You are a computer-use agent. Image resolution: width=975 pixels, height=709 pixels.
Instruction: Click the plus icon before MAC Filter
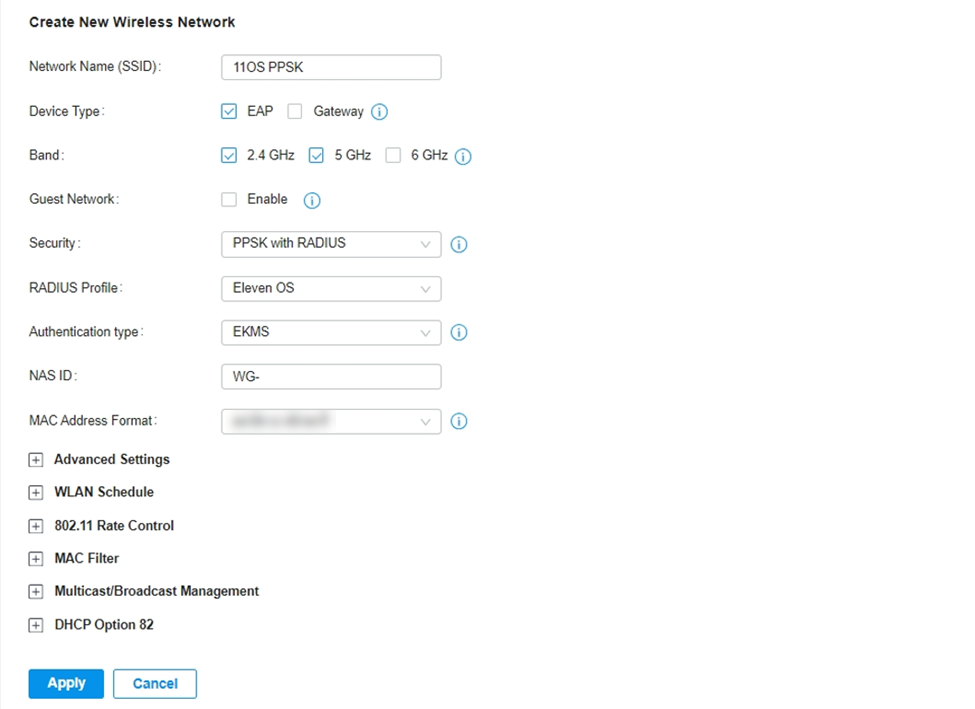coord(36,558)
